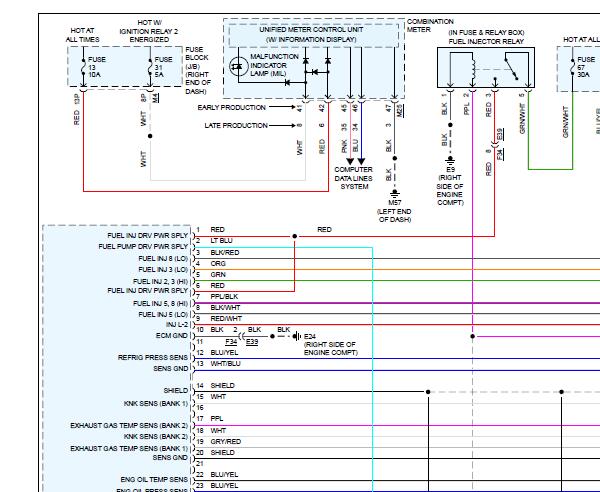Click the relay switch contact symbol
The width and height of the screenshot is (600, 492).
point(512,69)
